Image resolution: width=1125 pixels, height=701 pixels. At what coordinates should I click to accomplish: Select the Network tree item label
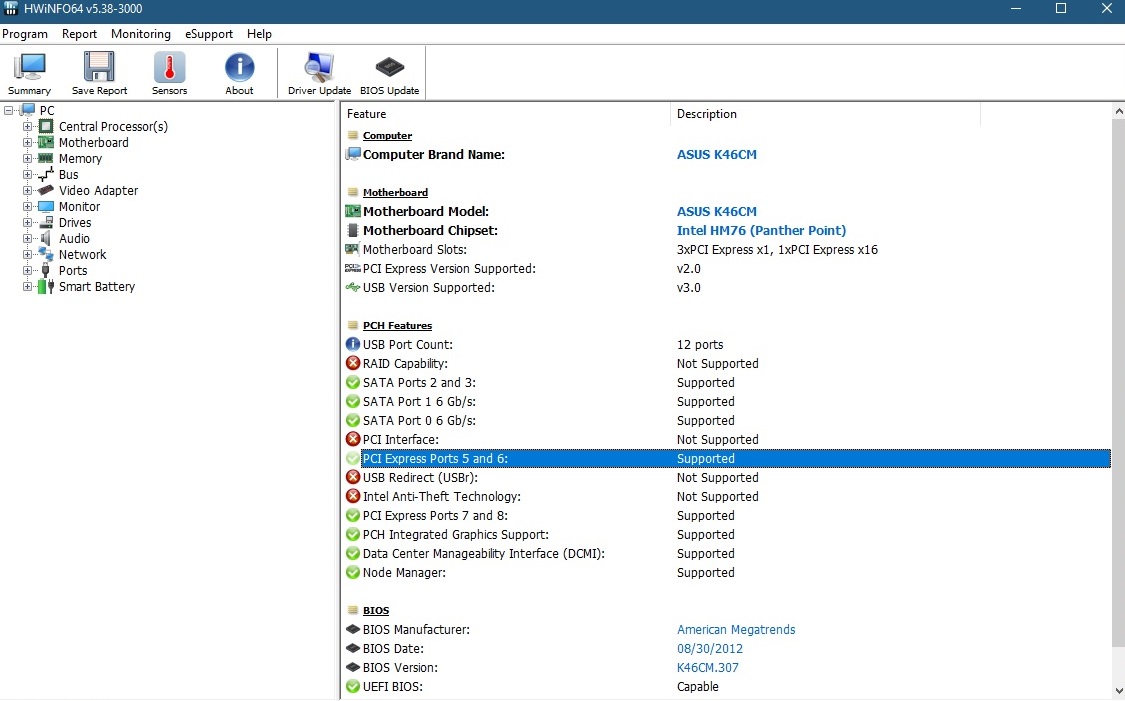pos(83,255)
